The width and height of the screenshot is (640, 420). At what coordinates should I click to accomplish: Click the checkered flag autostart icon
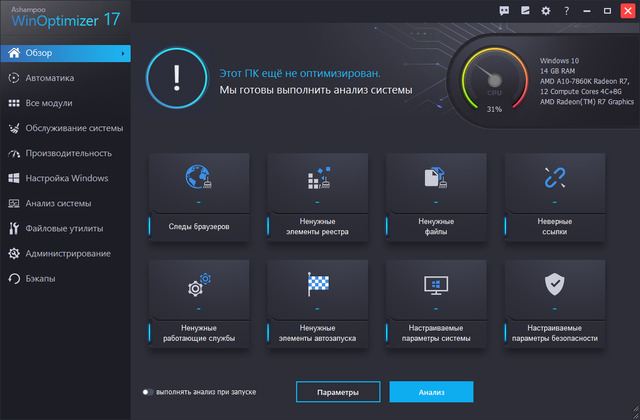318,284
